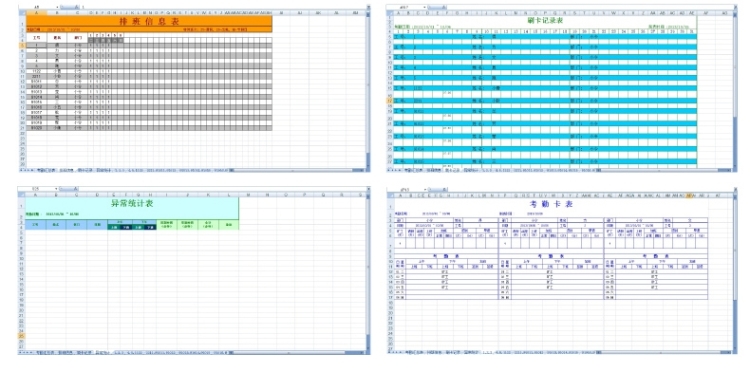Click the formula bar in 排班信息表 window
Screen dimensions: 750x372
click(222, 8)
